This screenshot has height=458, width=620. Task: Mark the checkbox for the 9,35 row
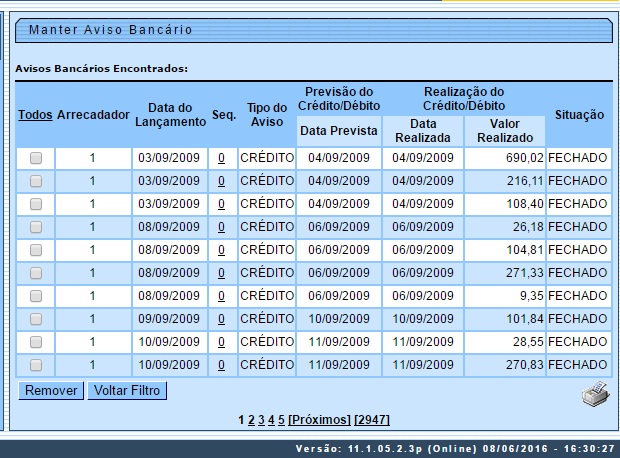36,296
